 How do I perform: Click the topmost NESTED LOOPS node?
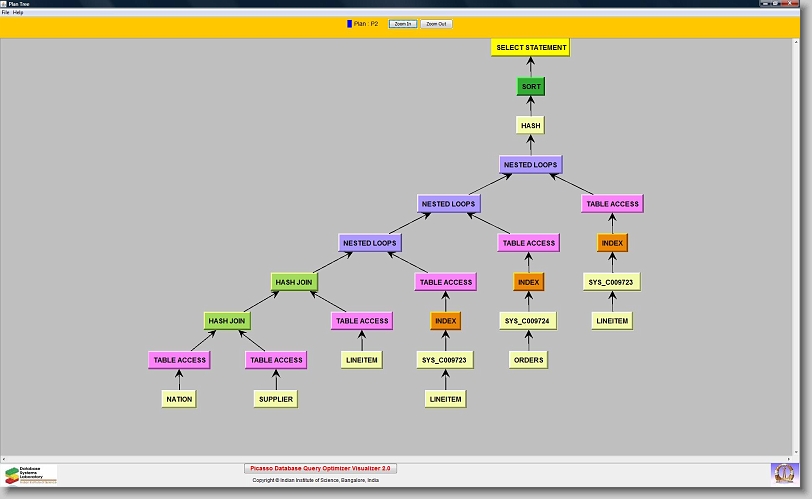pos(531,164)
